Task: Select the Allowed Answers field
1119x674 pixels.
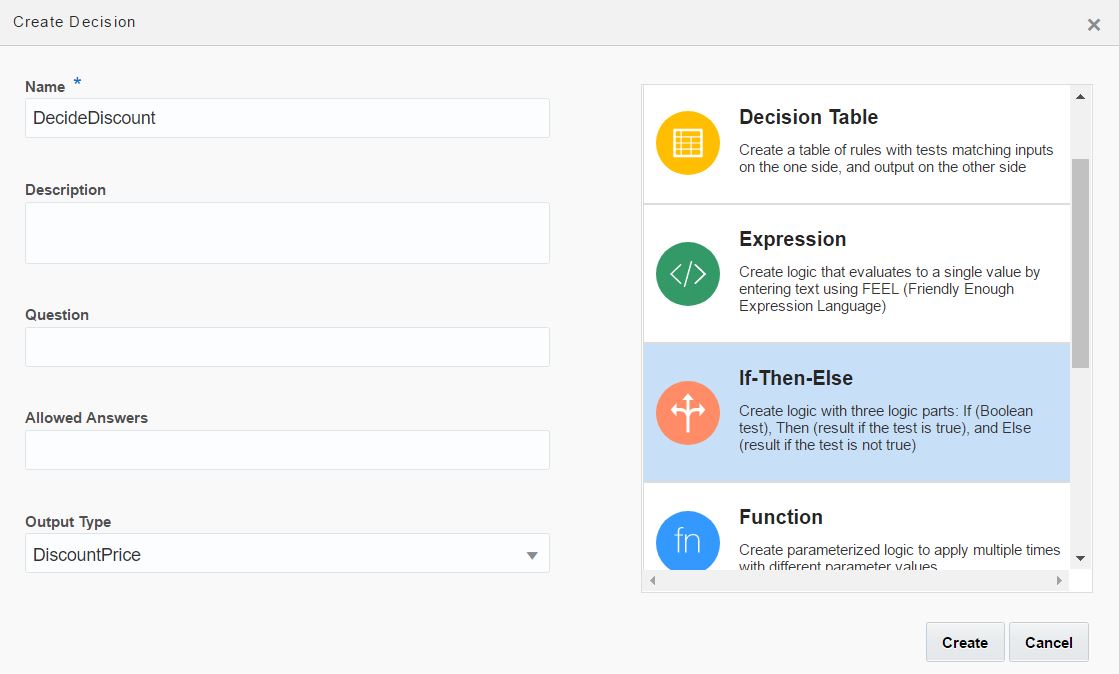Action: (x=287, y=450)
